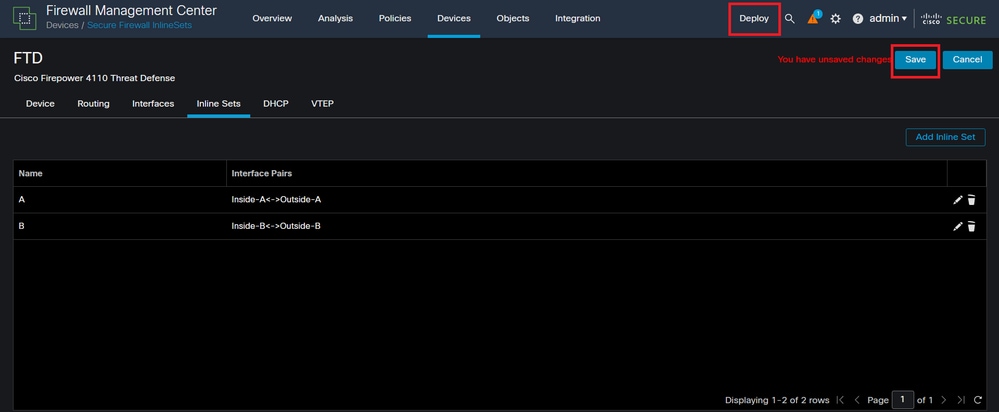Screen dimensions: 999x412
Task: Edit inline set A with pencil icon
Action: tap(957, 200)
